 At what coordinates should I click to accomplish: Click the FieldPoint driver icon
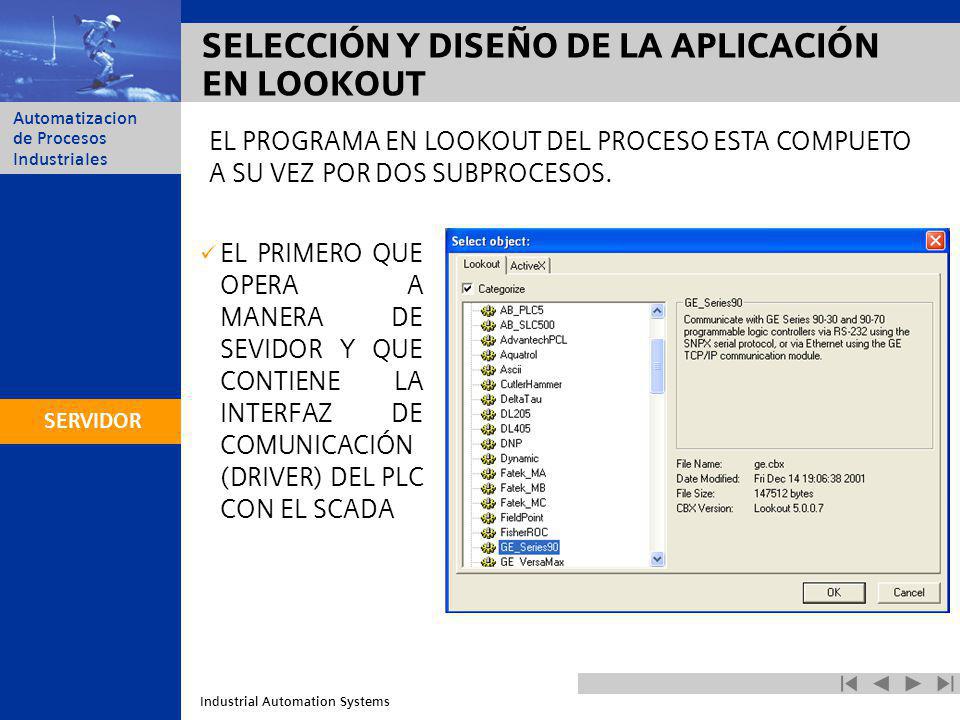click(488, 518)
